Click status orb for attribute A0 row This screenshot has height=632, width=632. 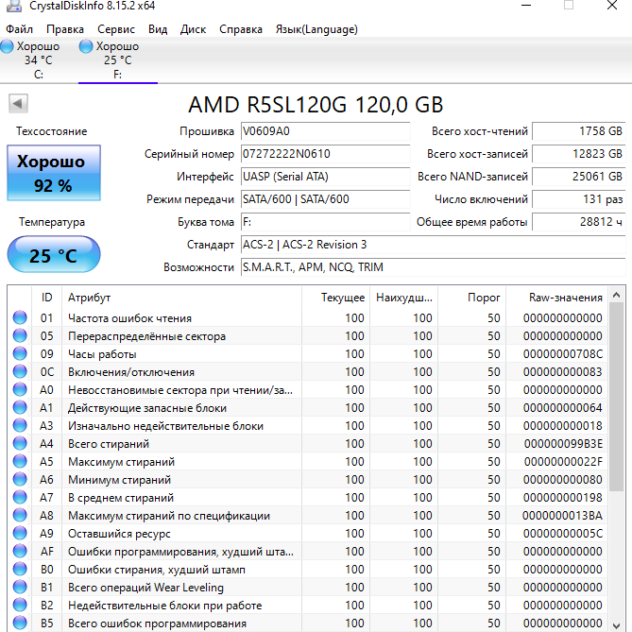[x=20, y=389]
